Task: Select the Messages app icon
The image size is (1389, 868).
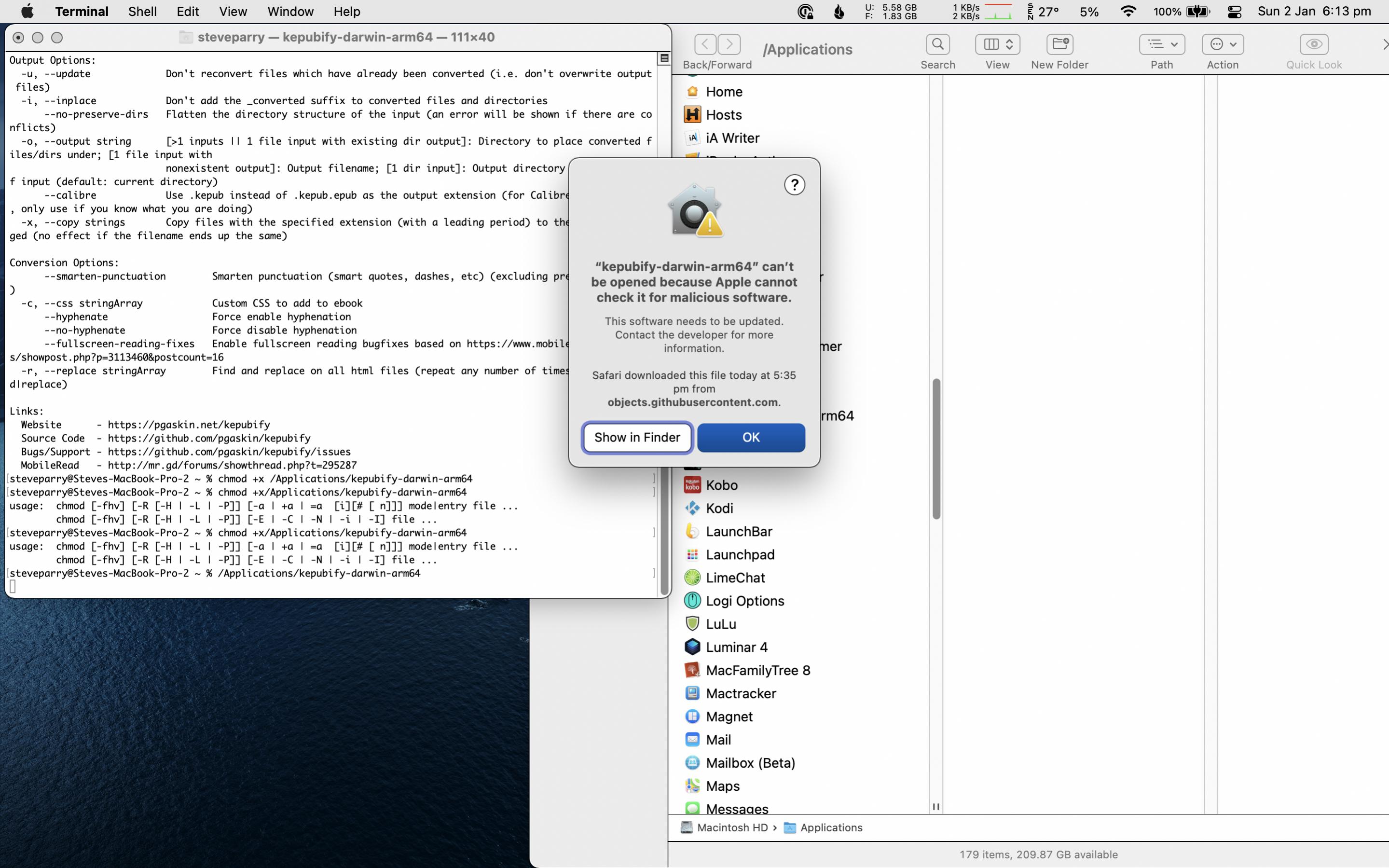Action: [x=692, y=808]
